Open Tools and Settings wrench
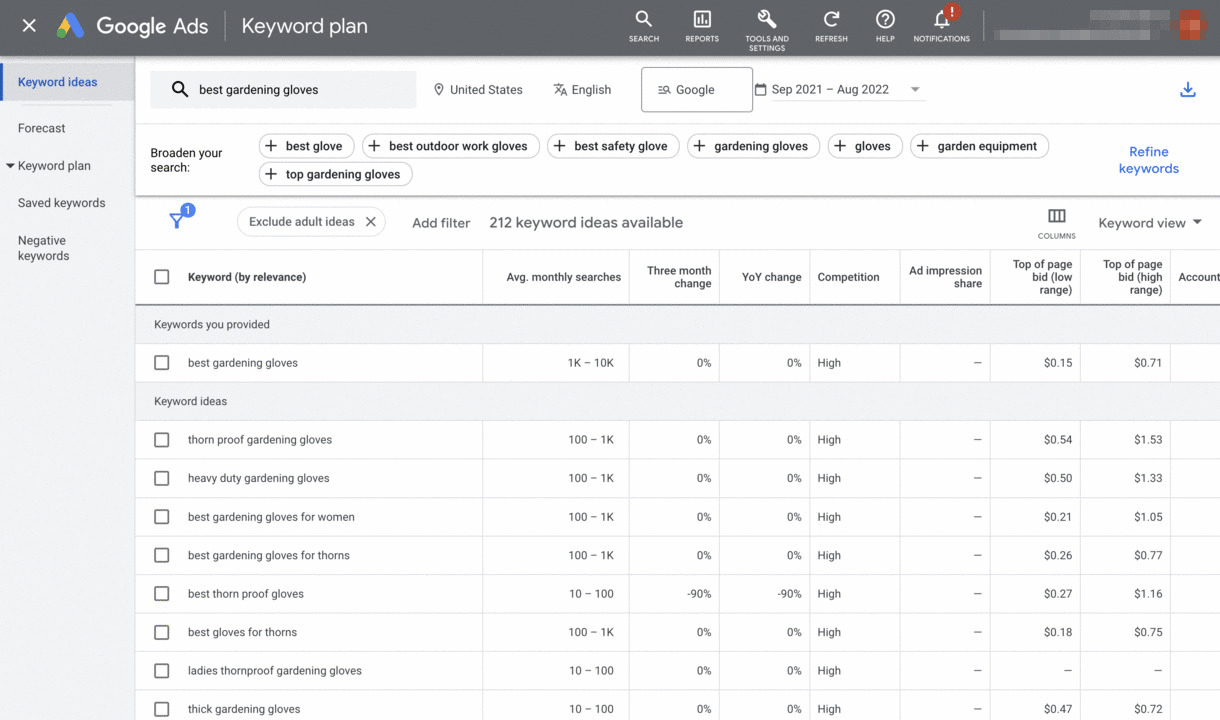1220x720 pixels. click(767, 28)
